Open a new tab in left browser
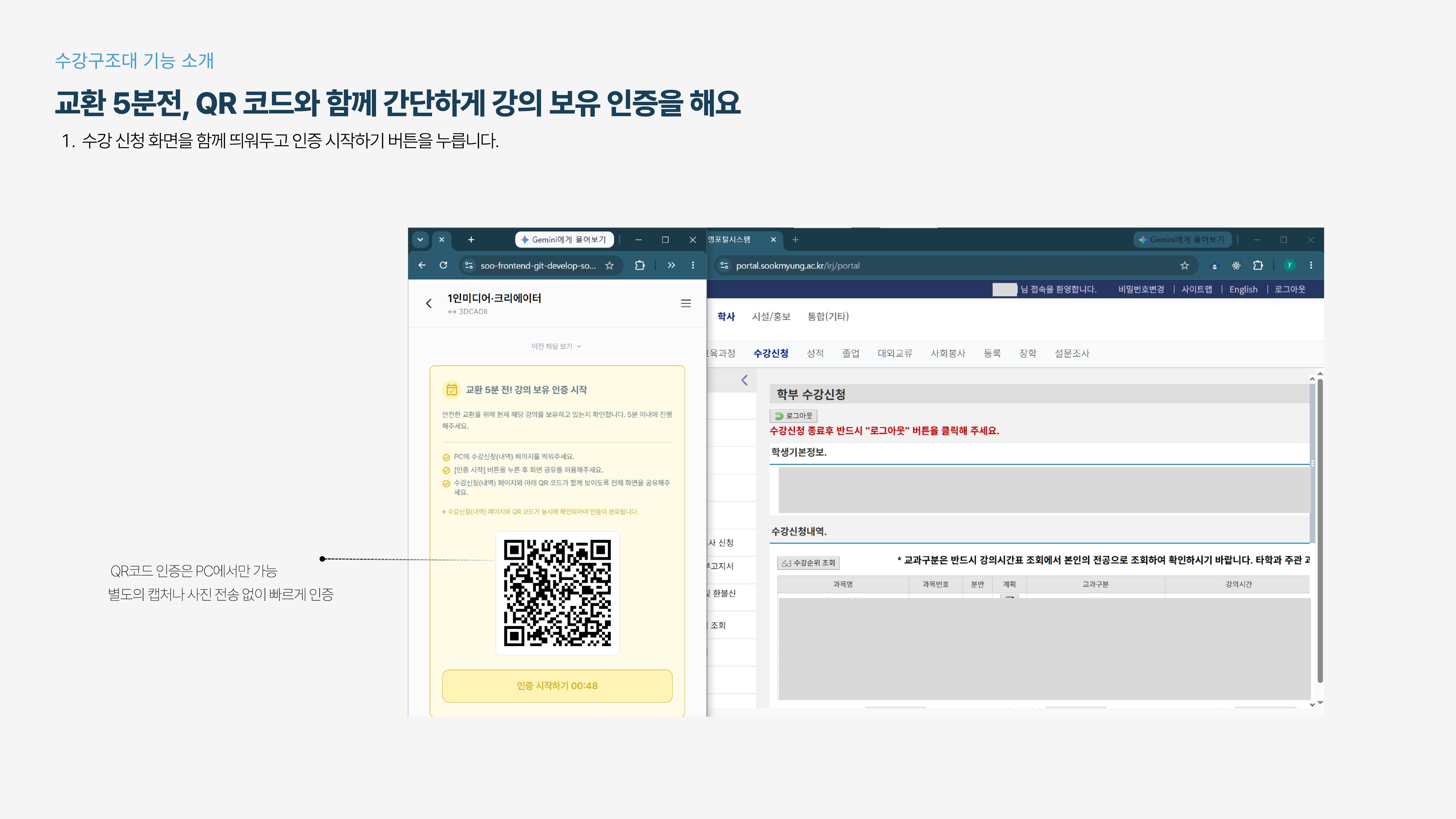 point(471,240)
